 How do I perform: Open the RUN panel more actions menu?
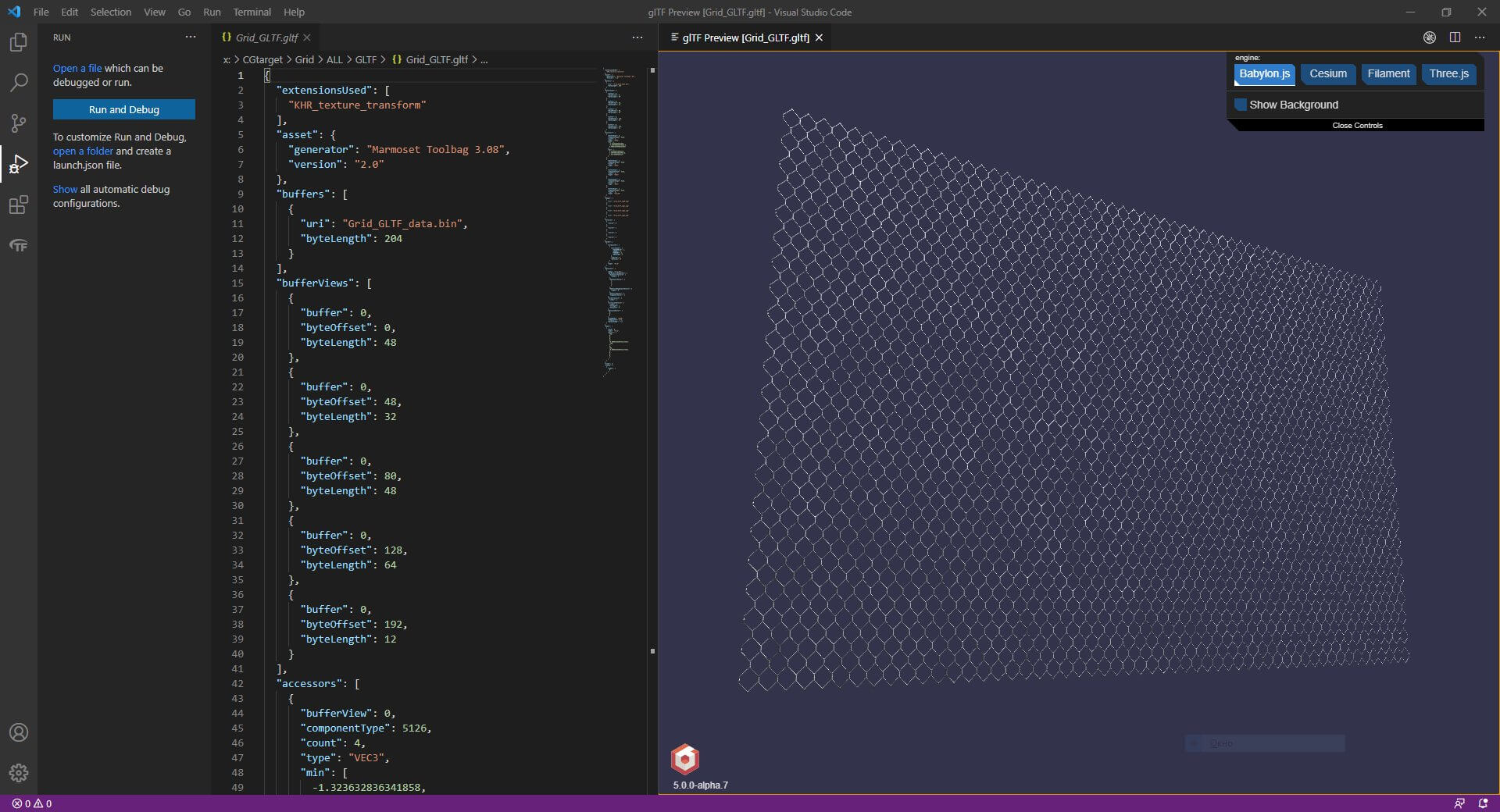(191, 37)
